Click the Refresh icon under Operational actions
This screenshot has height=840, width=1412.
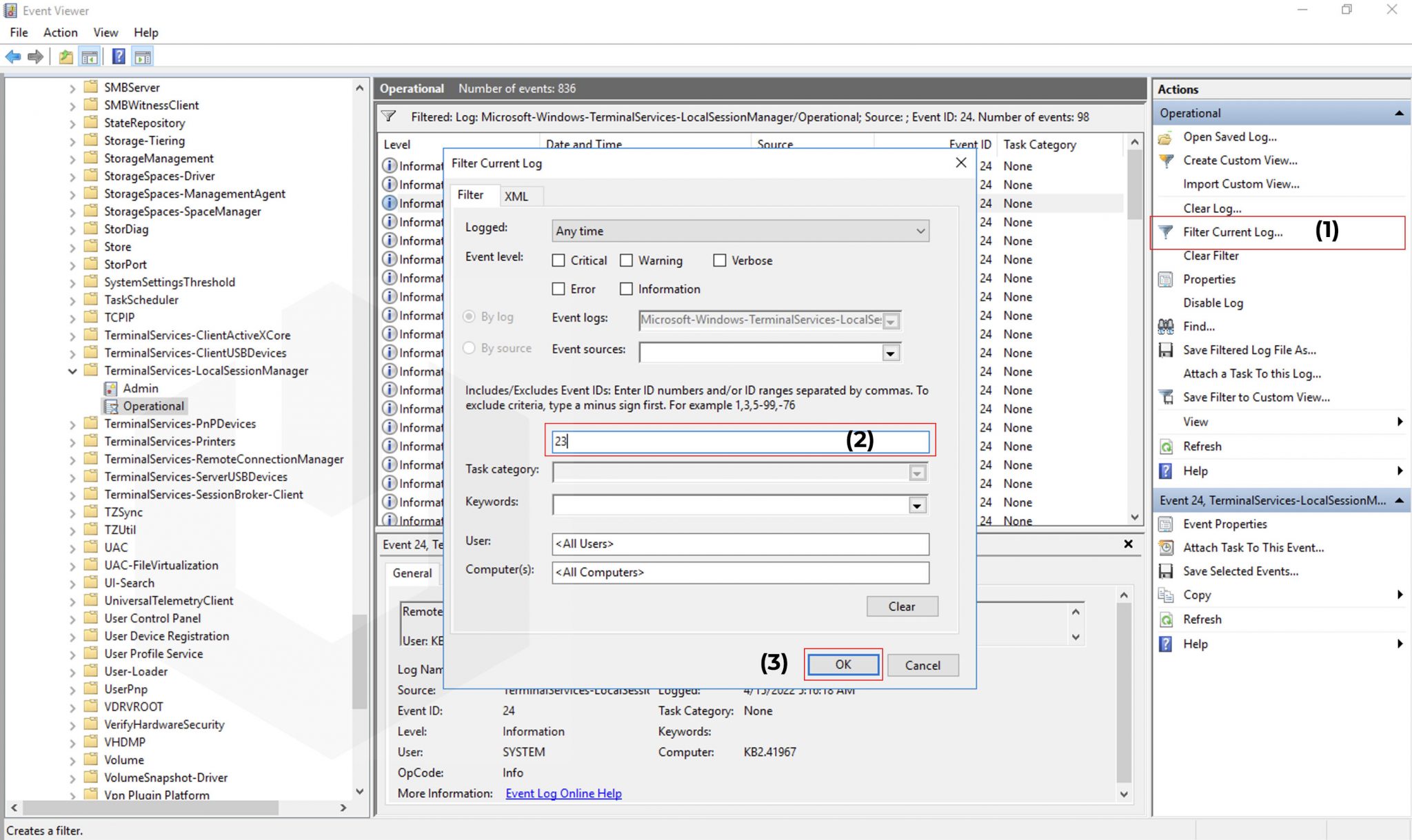(x=1166, y=447)
